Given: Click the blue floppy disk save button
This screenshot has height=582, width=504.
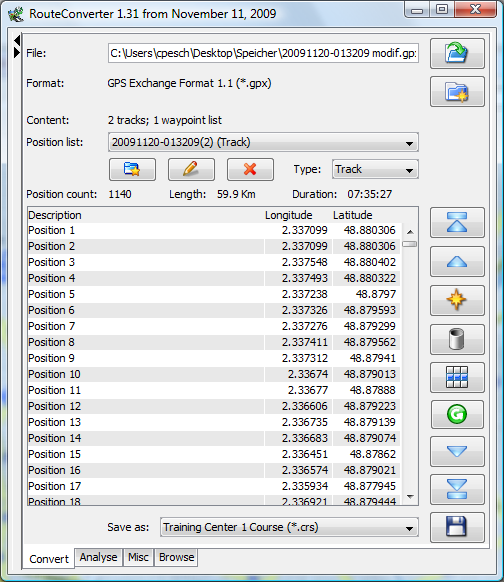Looking at the screenshot, I should tap(457, 527).
